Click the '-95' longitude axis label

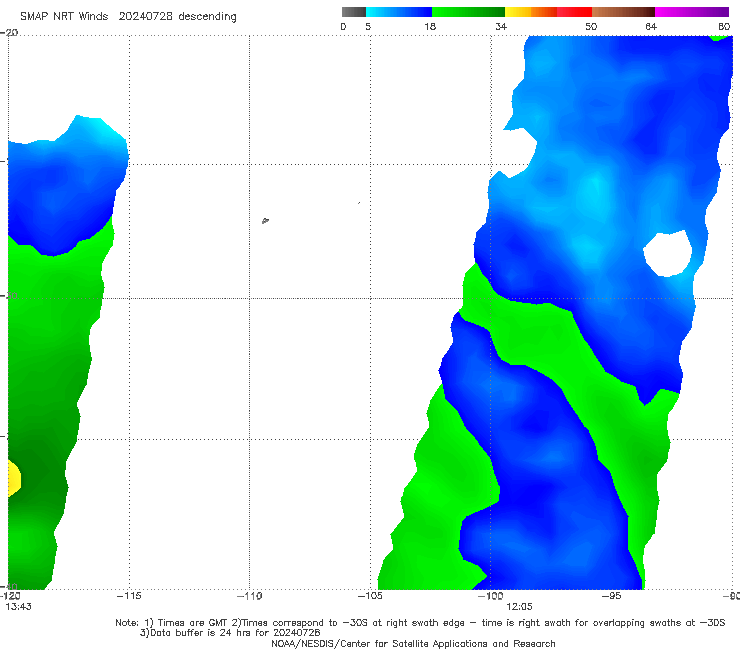click(611, 596)
